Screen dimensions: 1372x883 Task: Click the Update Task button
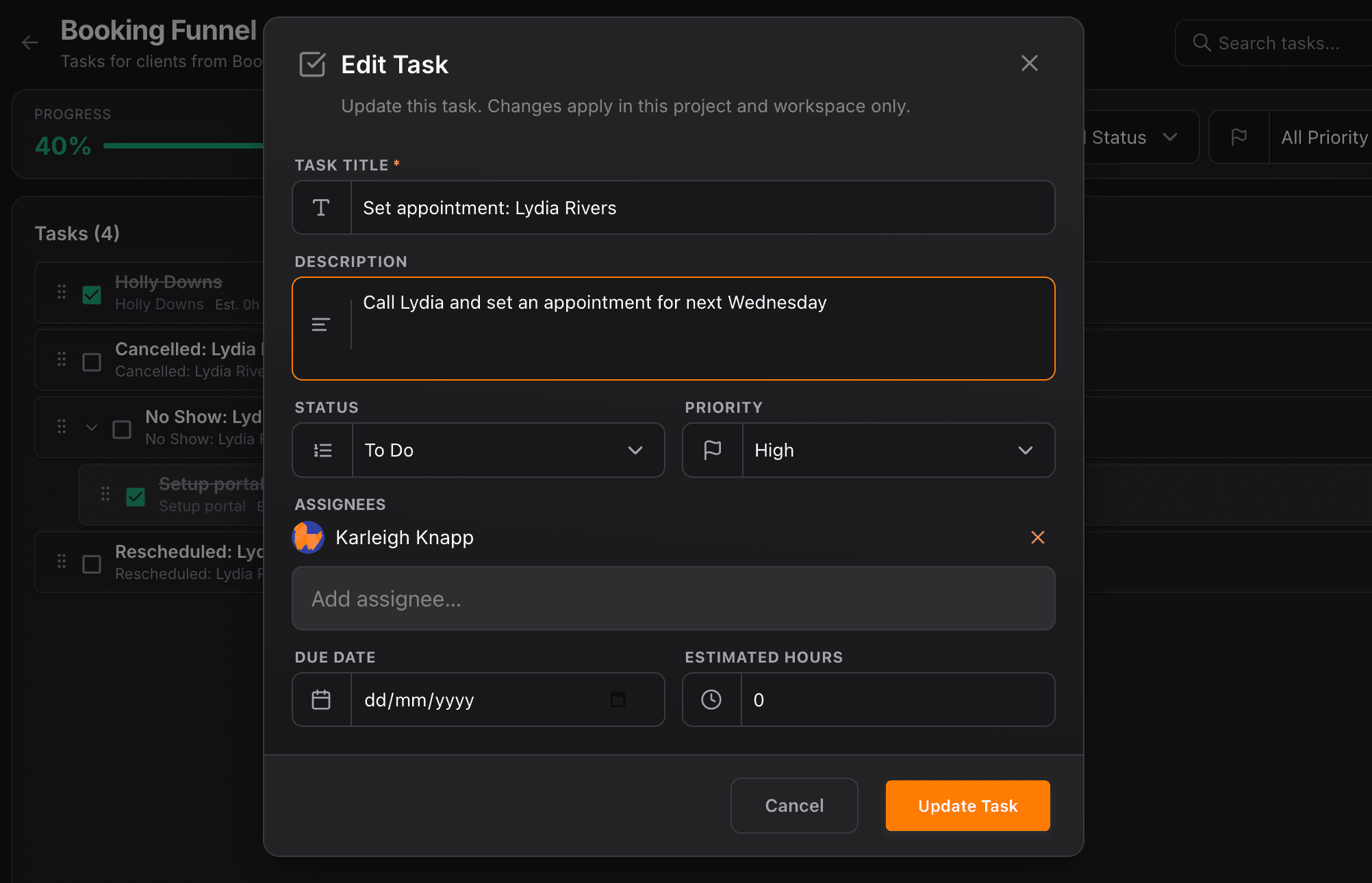pyautogui.click(x=967, y=806)
